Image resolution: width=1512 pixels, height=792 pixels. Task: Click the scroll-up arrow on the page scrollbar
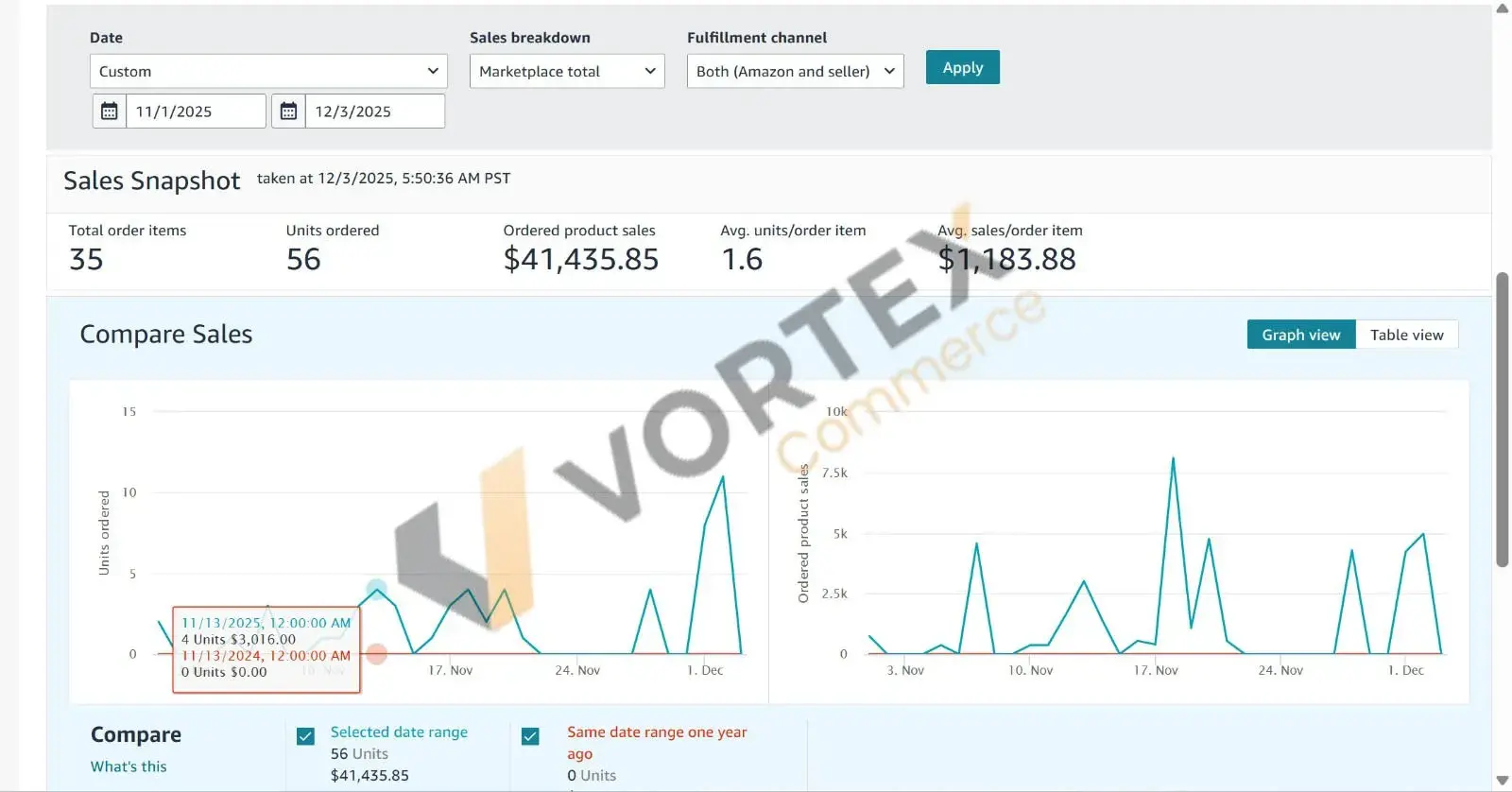tap(1502, 9)
